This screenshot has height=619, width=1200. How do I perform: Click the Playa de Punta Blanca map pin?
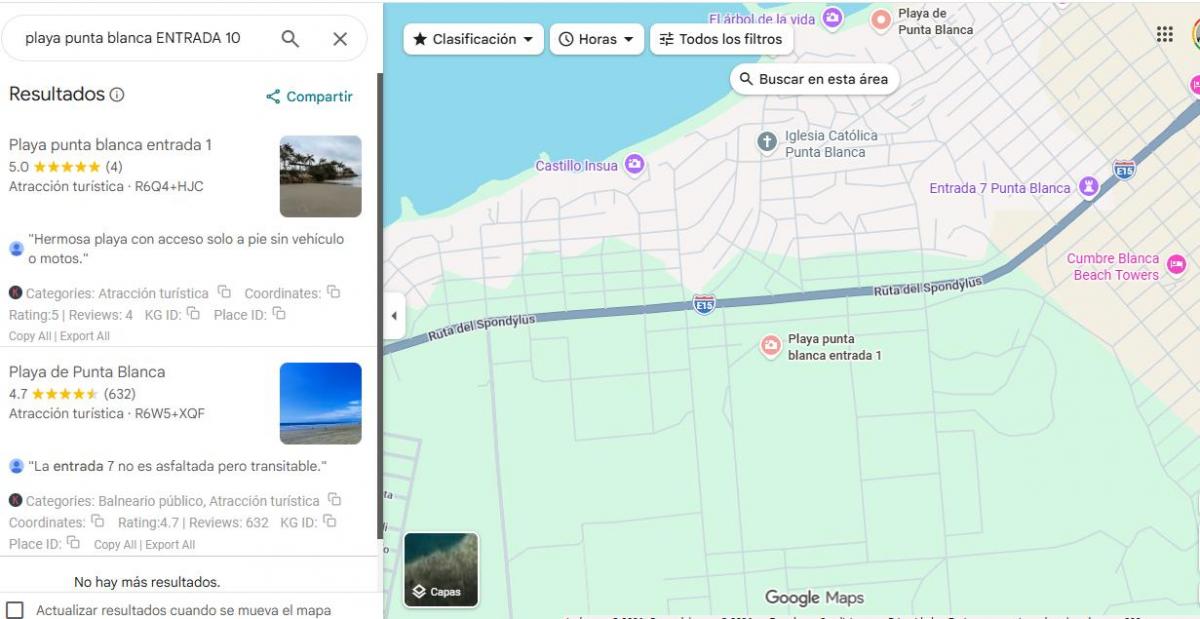coord(881,20)
